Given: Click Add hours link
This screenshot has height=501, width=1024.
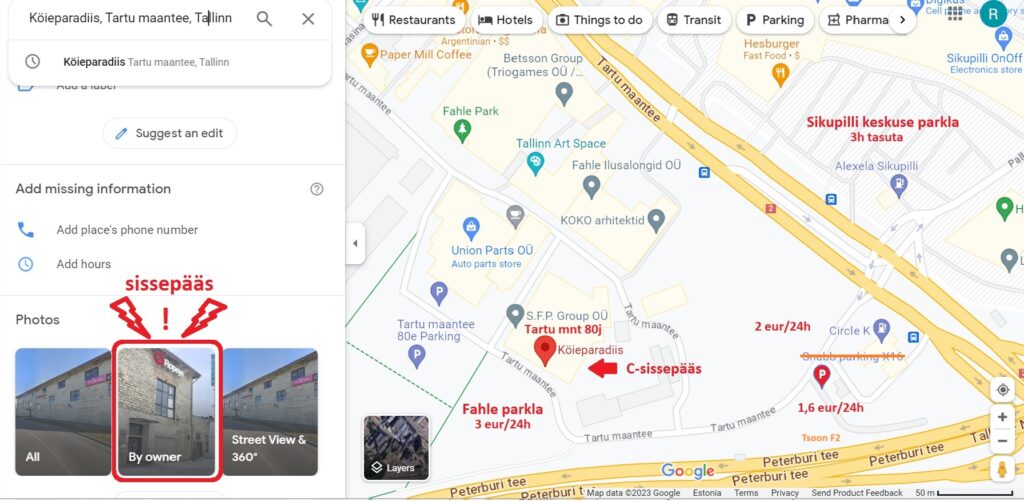Looking at the screenshot, I should [x=84, y=264].
